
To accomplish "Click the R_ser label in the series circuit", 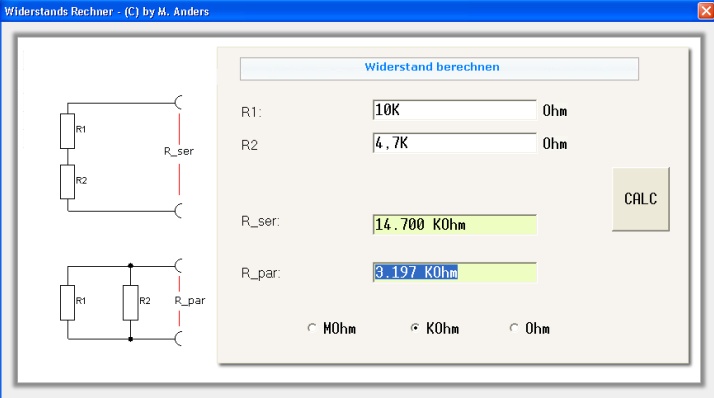I will point(178,151).
